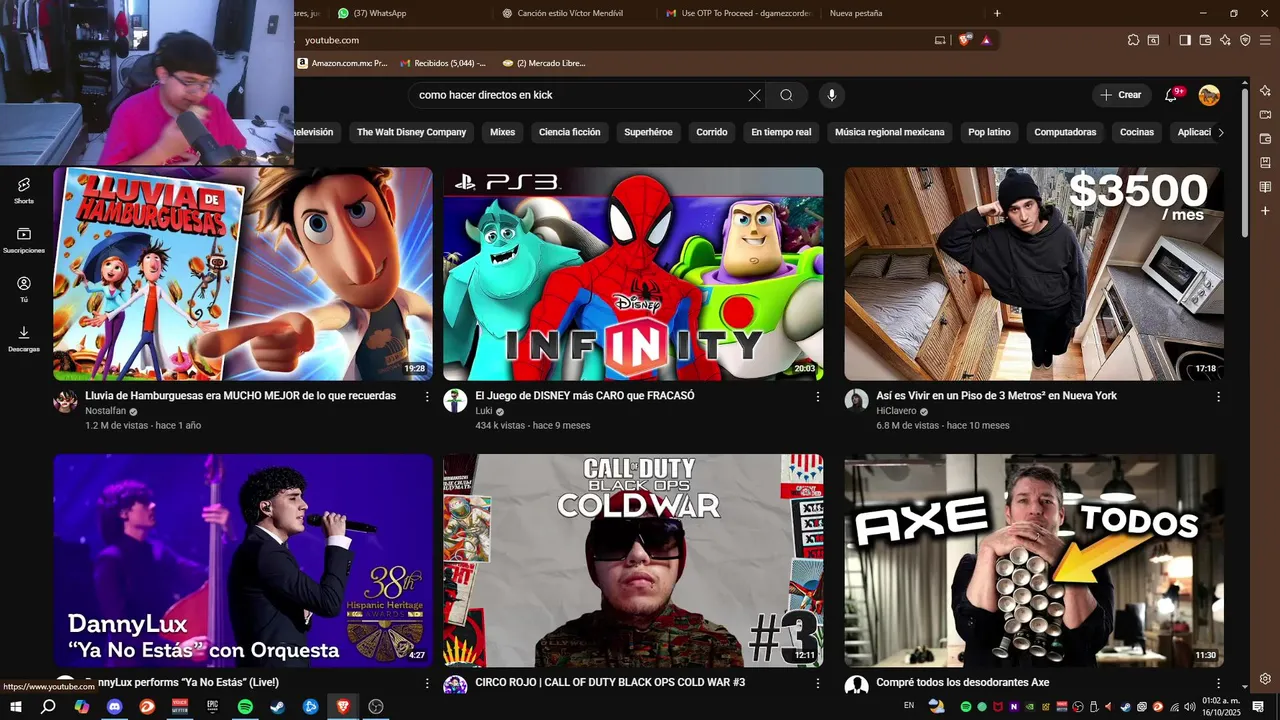
Task: Click the magnifier search button
Action: (786, 95)
